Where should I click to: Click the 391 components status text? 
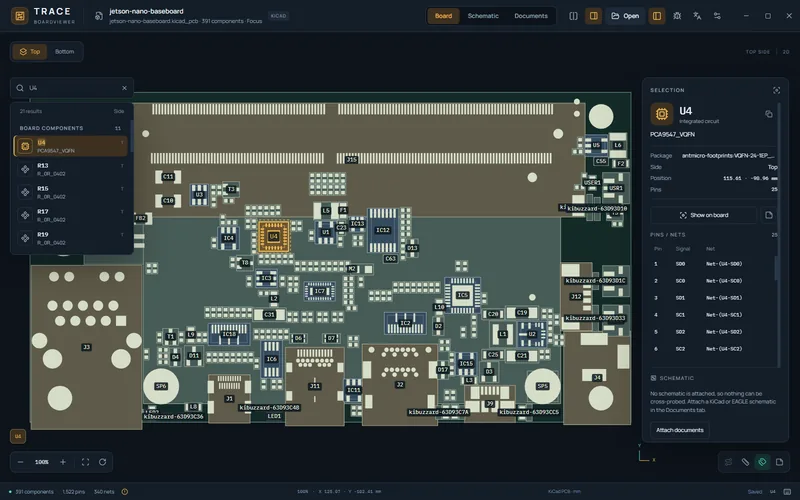click(x=34, y=492)
